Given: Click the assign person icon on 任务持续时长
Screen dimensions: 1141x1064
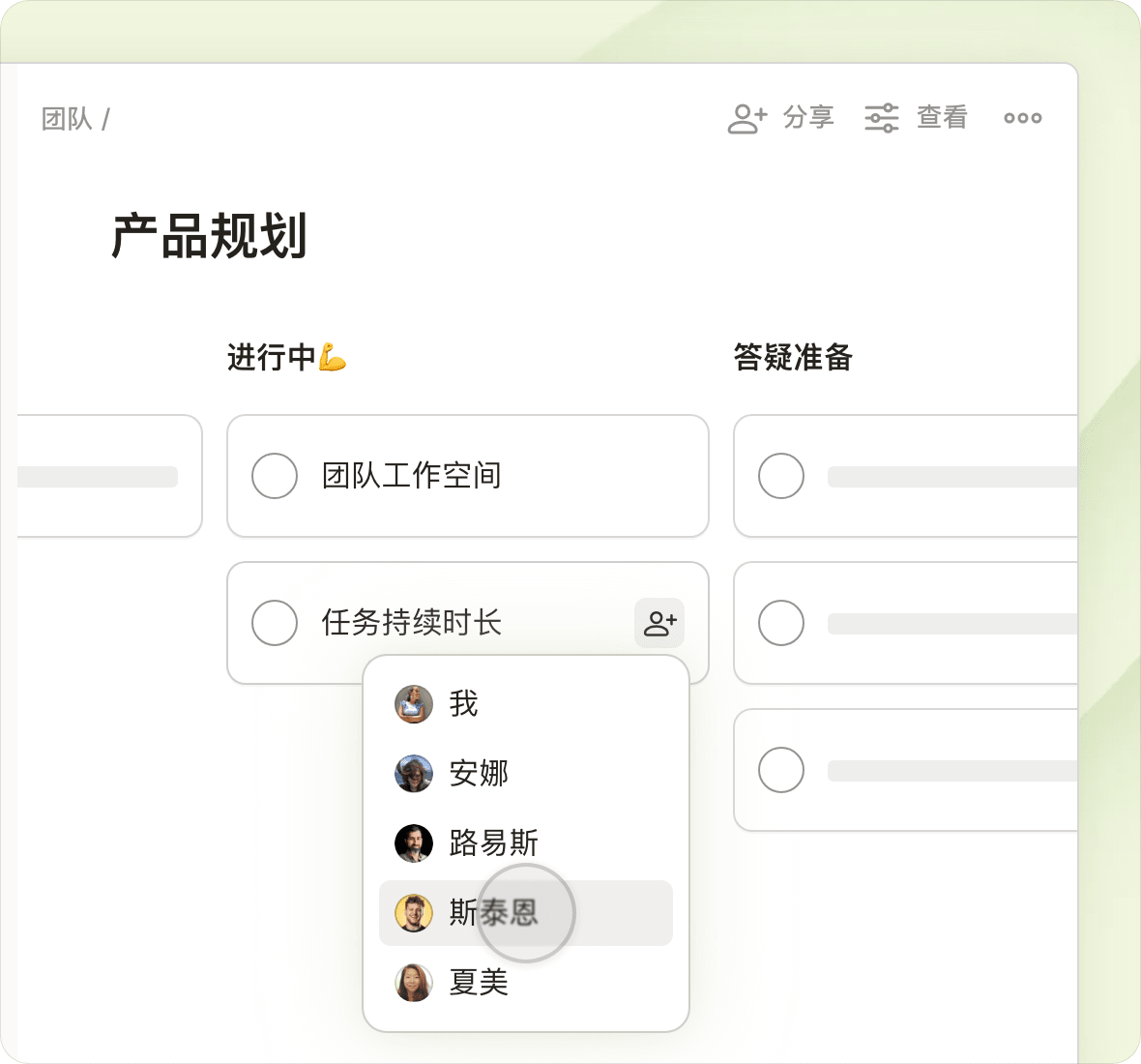Looking at the screenshot, I should [x=659, y=623].
